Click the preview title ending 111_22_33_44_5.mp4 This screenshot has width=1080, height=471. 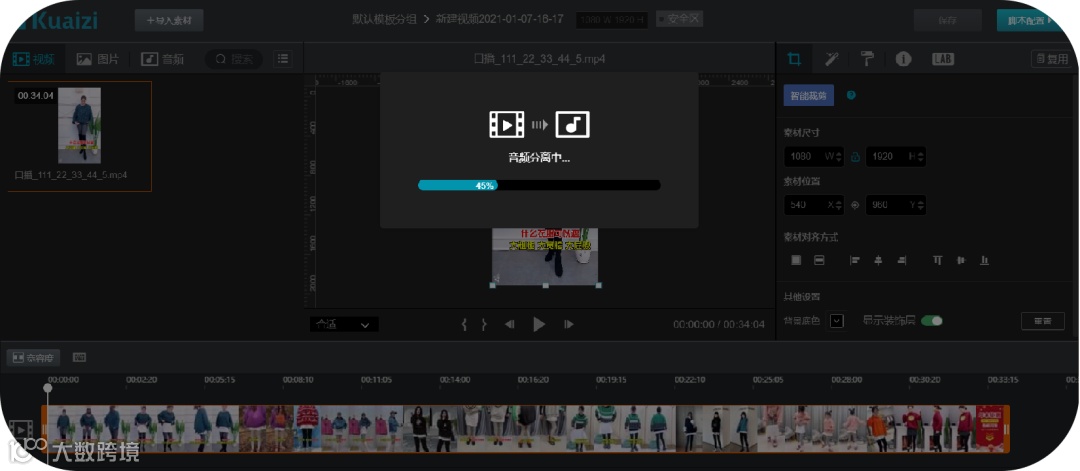tap(539, 59)
